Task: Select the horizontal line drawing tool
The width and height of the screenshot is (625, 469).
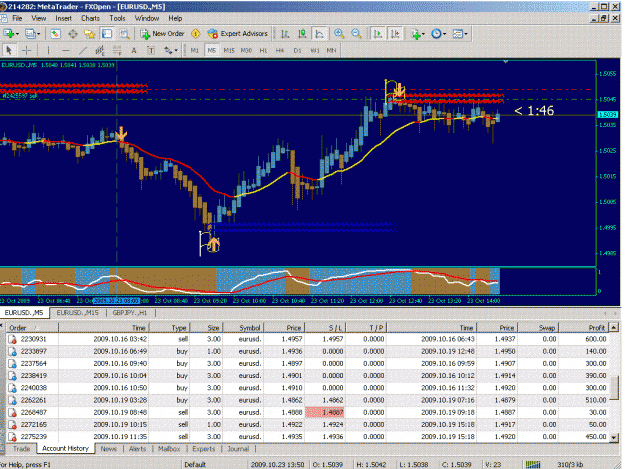Action: tap(66, 50)
